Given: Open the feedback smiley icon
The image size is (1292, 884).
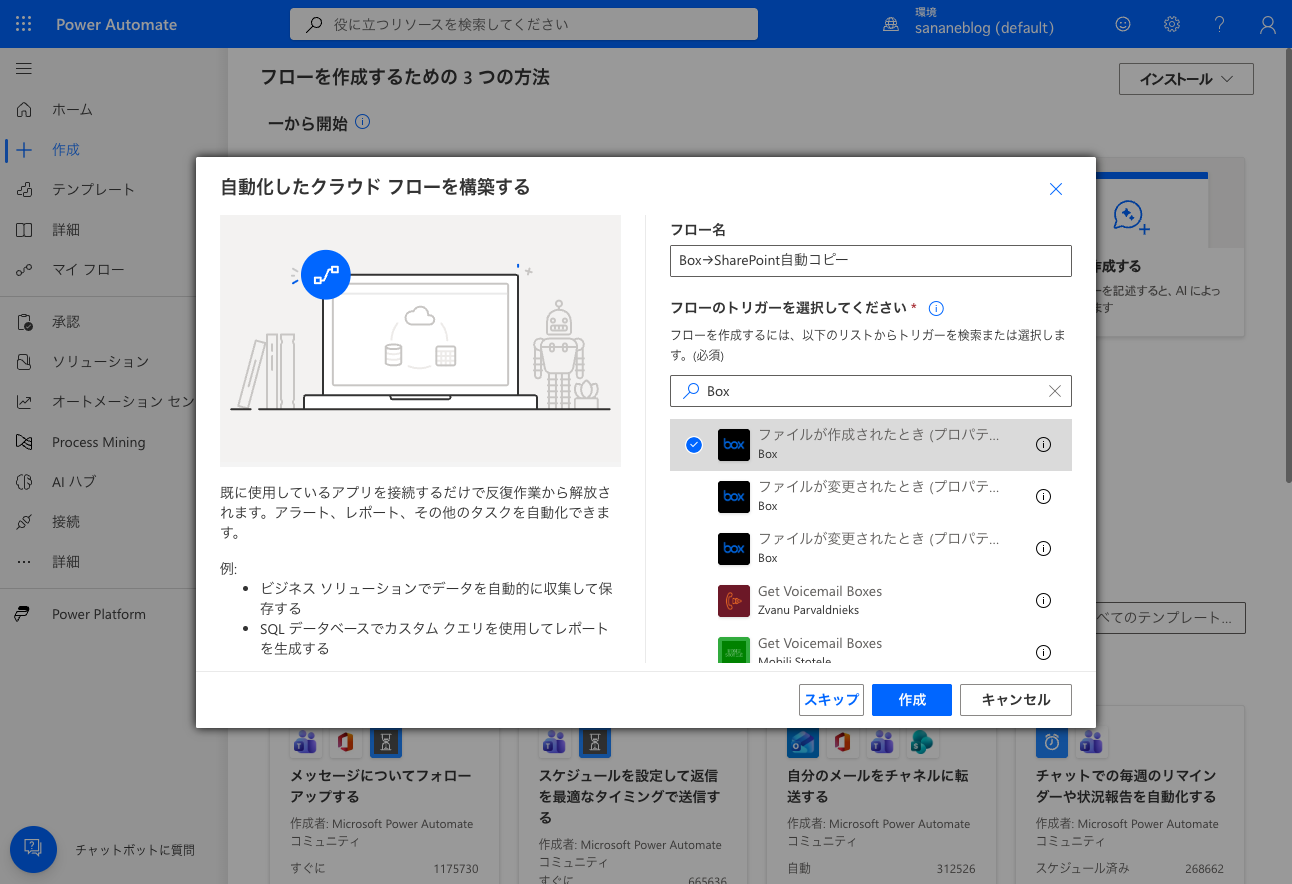Looking at the screenshot, I should point(1123,25).
